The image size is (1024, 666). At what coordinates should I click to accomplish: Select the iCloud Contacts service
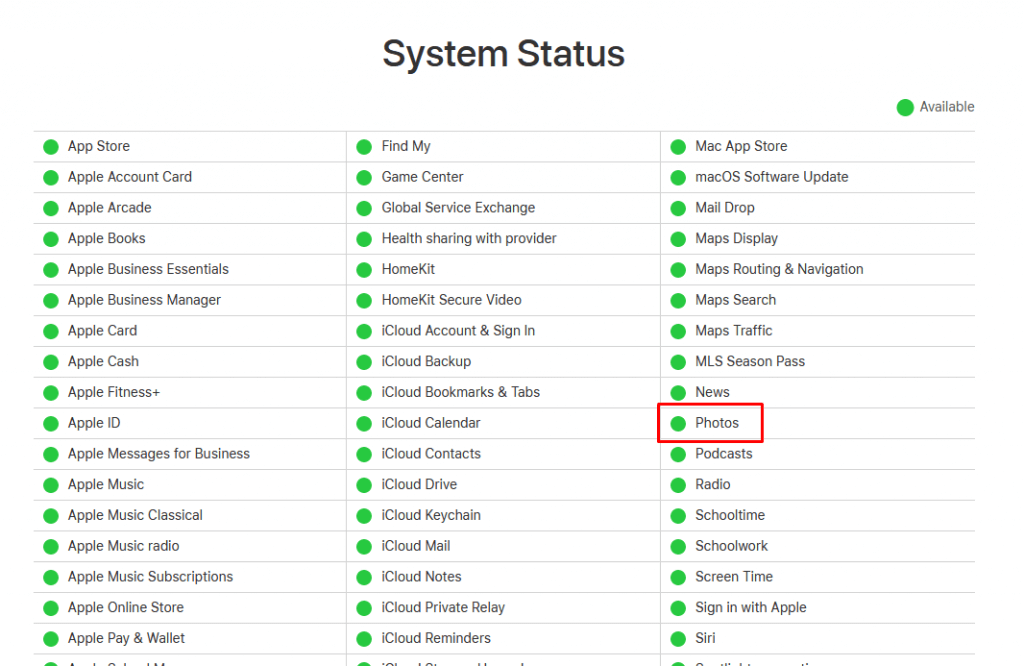431,453
